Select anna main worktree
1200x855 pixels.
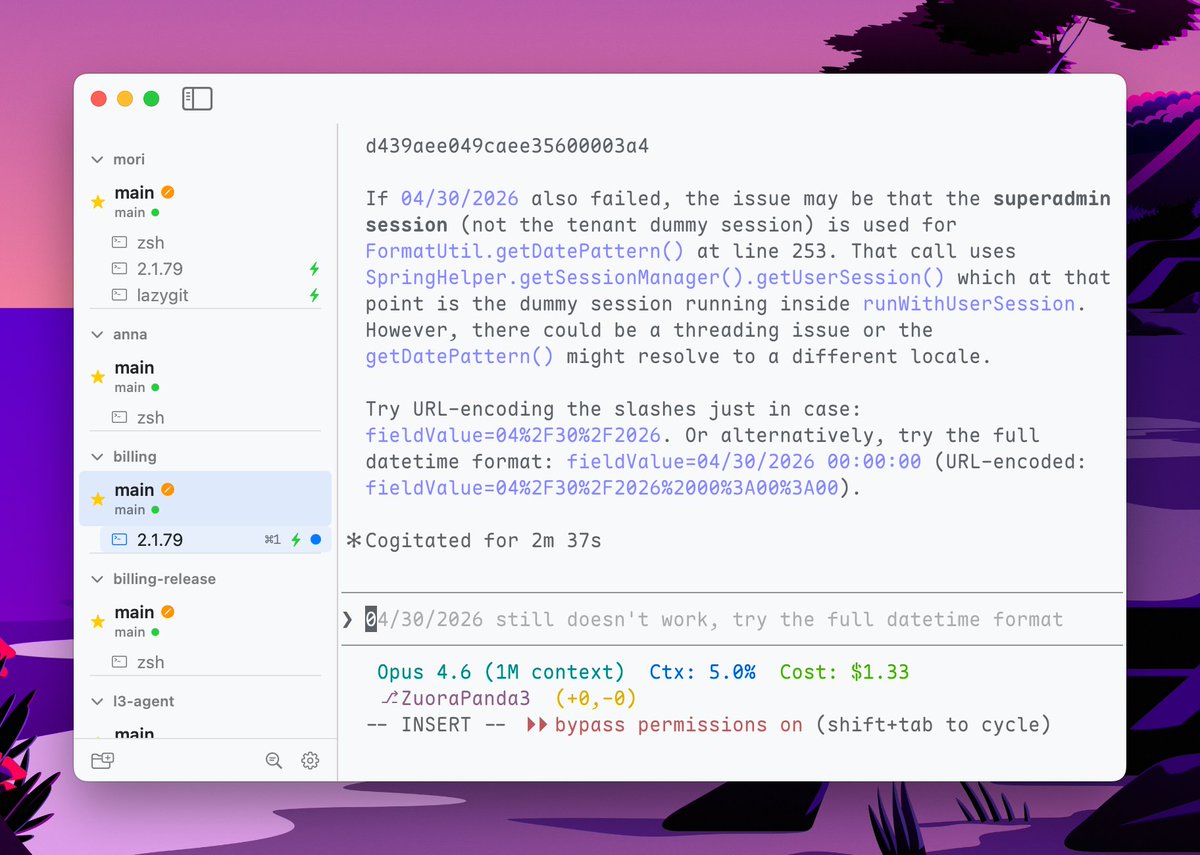click(205, 376)
